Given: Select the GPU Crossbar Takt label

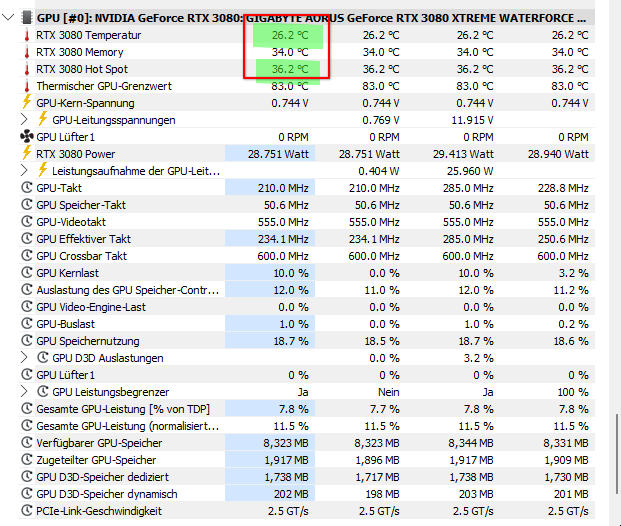Looking at the screenshot, I should (x=81, y=256).
